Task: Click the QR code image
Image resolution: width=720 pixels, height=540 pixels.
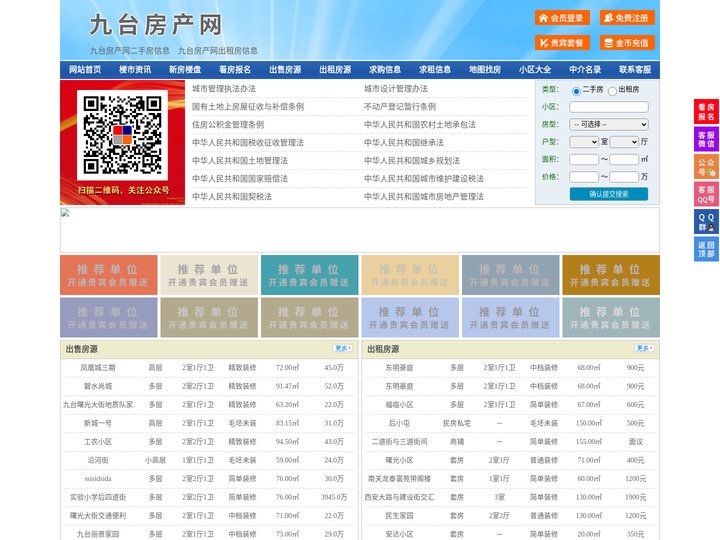Action: point(122,135)
